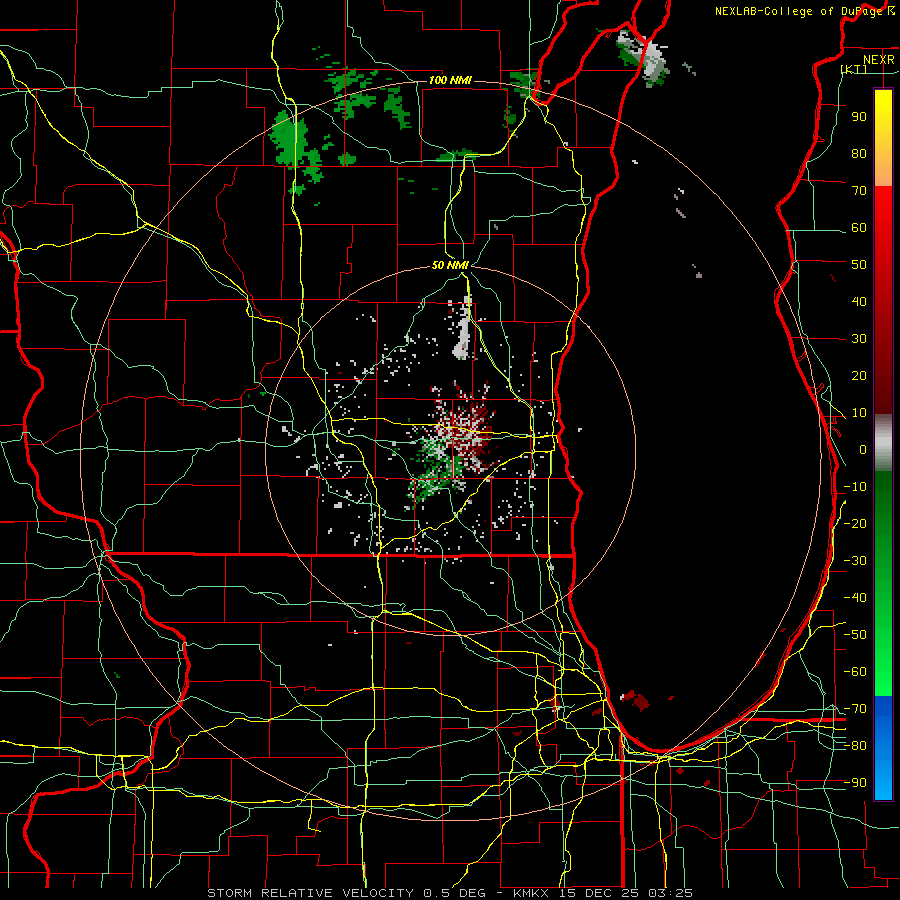Screen dimensions: 900x900
Task: Click the 50 tick label on velocity scale
Action: [x=859, y=265]
